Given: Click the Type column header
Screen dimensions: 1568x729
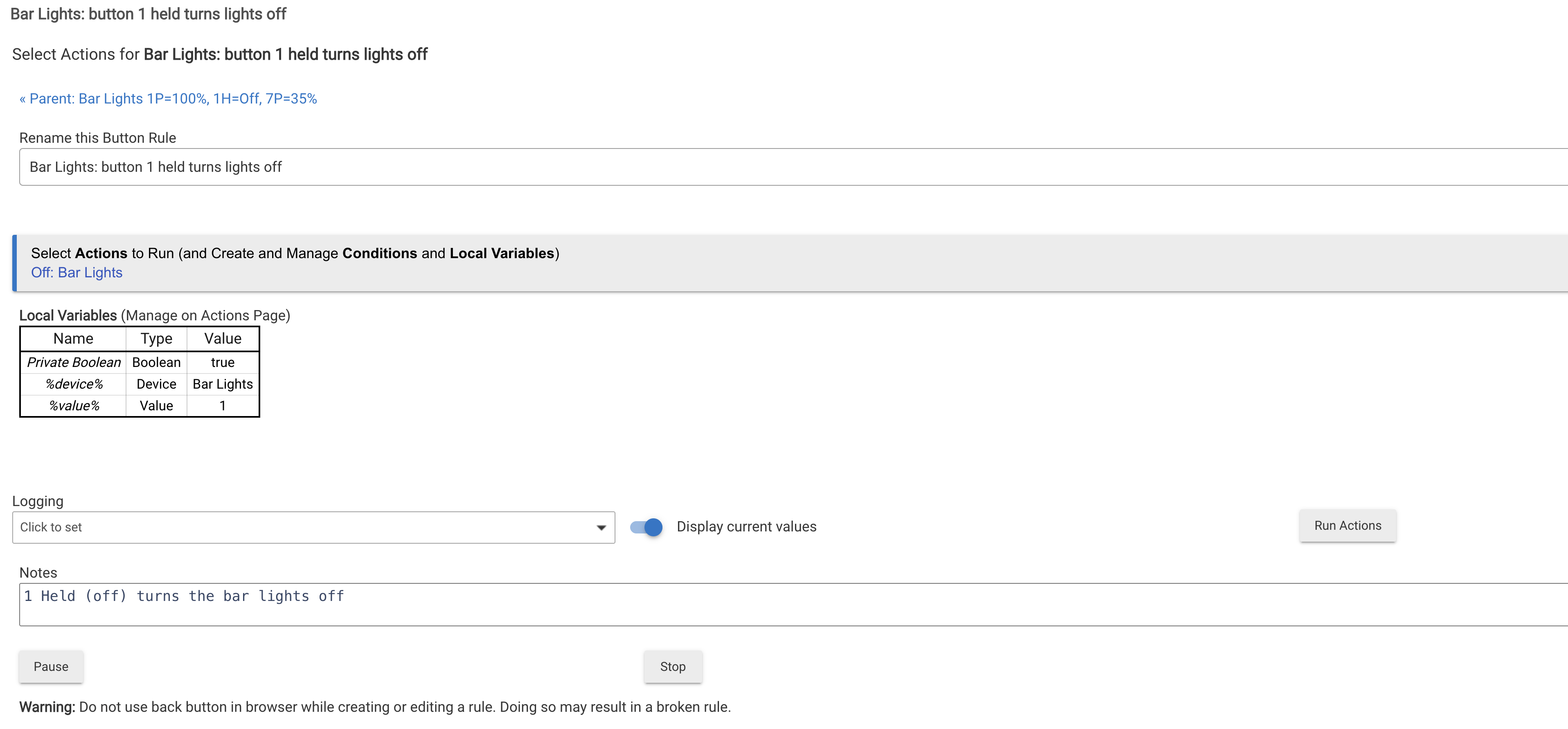Looking at the screenshot, I should pos(156,338).
